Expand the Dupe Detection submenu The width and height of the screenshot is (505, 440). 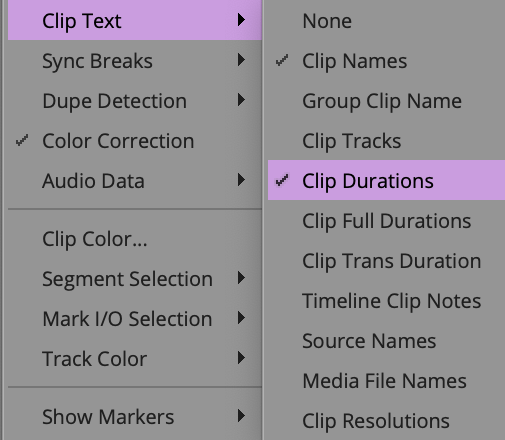pyautogui.click(x=135, y=100)
